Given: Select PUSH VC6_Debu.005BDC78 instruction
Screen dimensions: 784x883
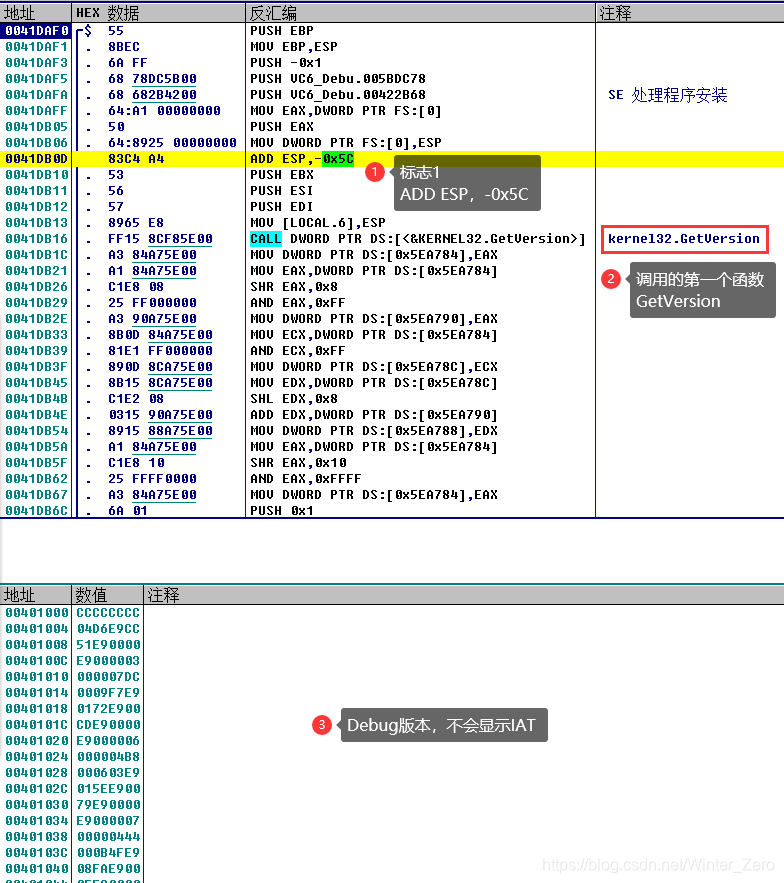Looking at the screenshot, I should point(338,79).
